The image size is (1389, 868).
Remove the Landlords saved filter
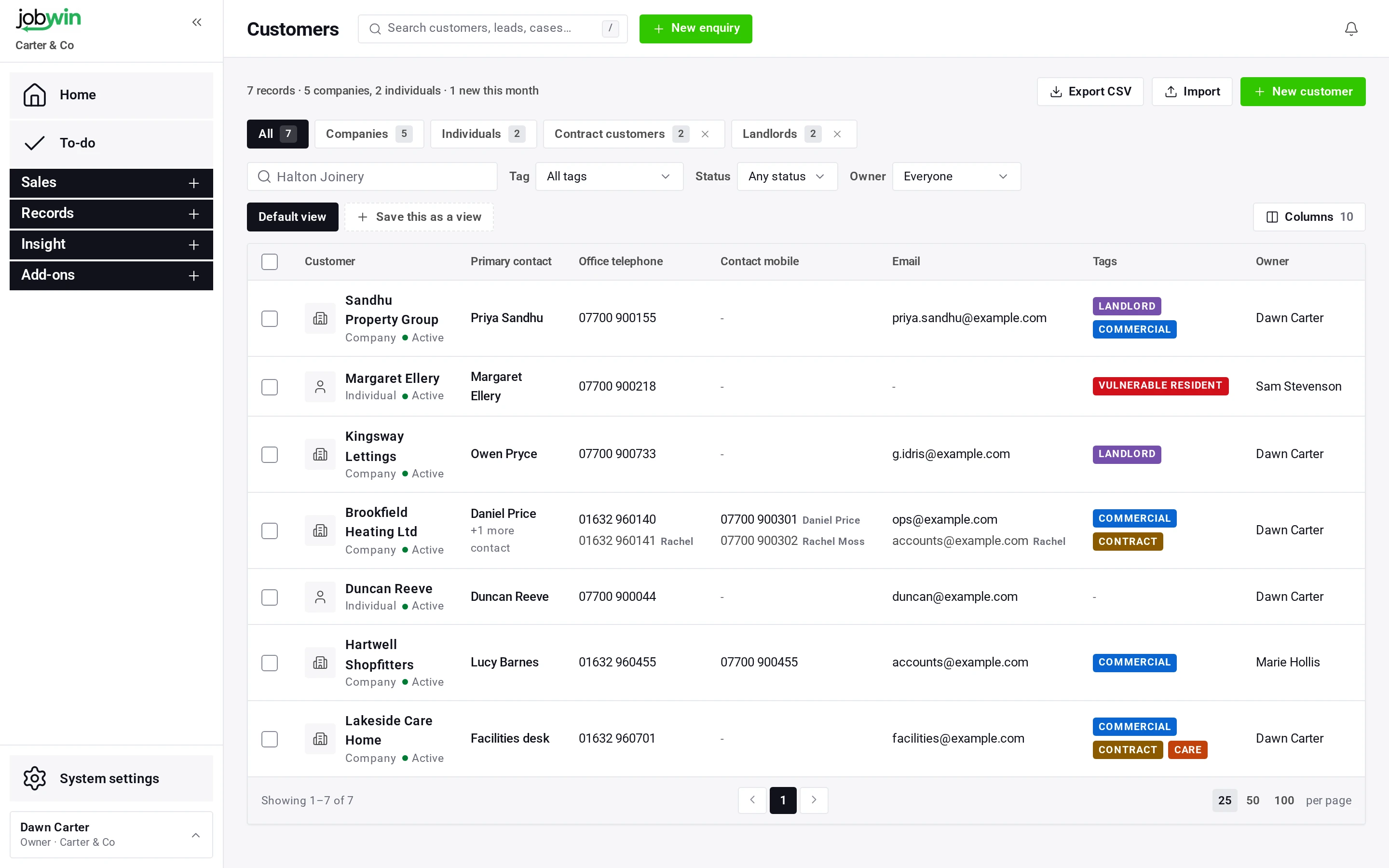tap(837, 134)
